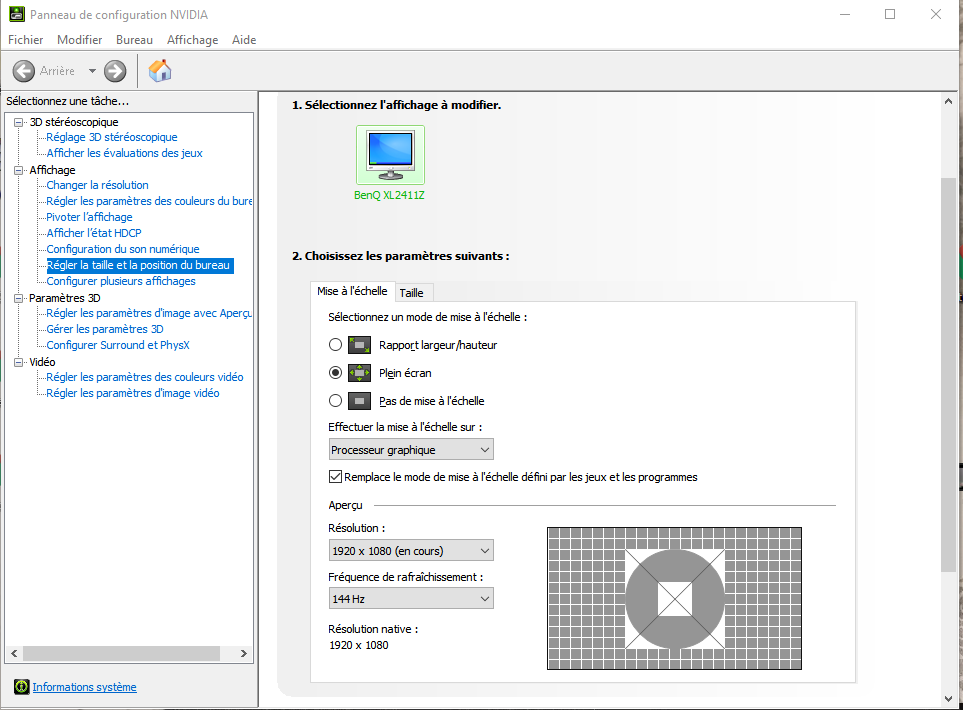Open Régler les paramètres d'image avec Aperçu

[x=149, y=313]
